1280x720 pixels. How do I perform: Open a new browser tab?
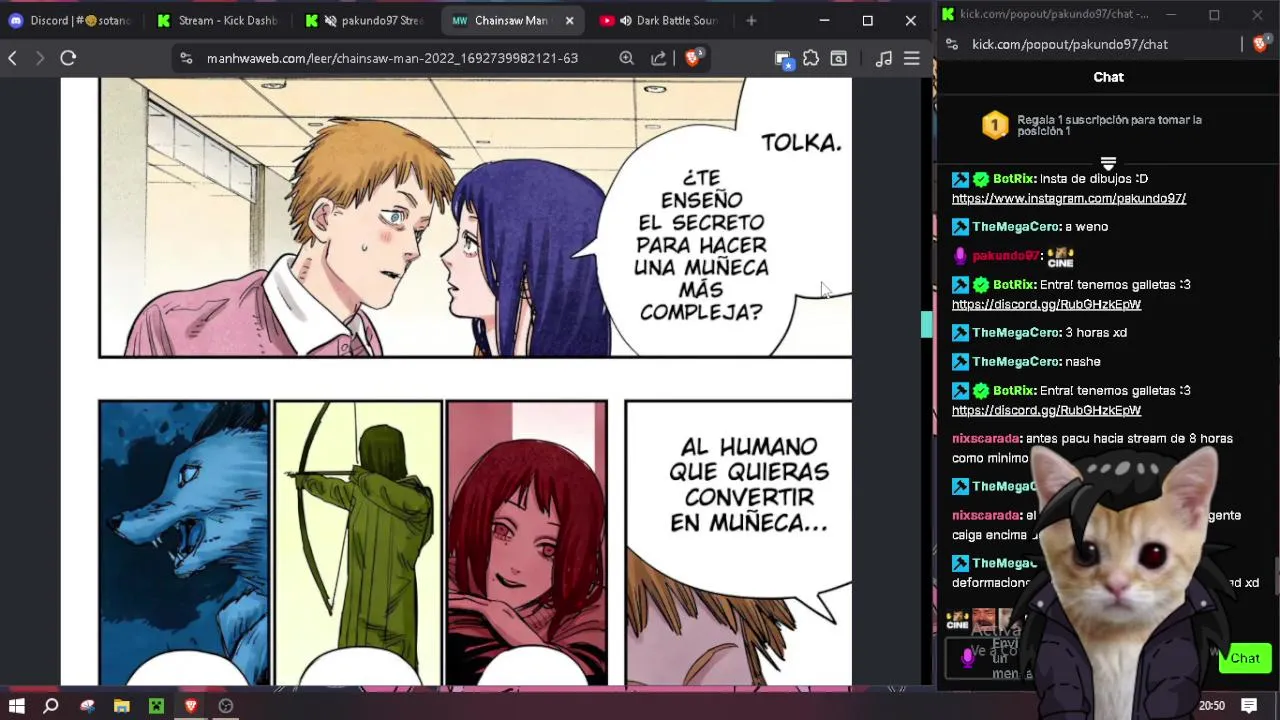pyautogui.click(x=751, y=20)
